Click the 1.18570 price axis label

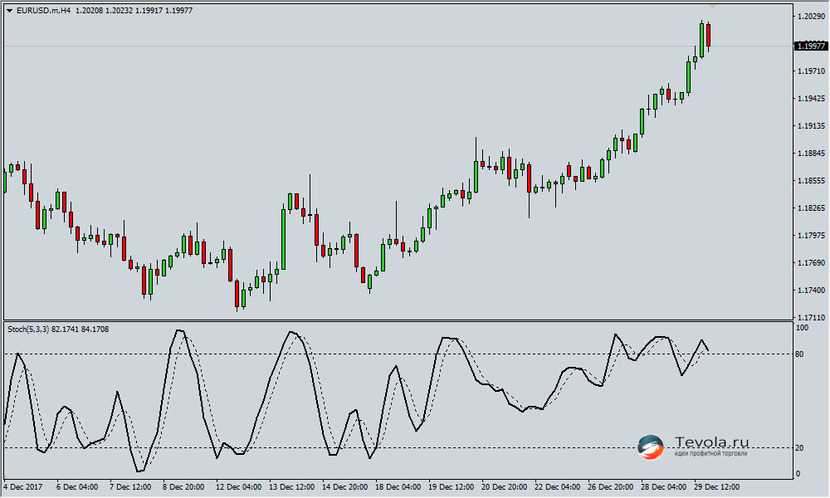click(810, 182)
